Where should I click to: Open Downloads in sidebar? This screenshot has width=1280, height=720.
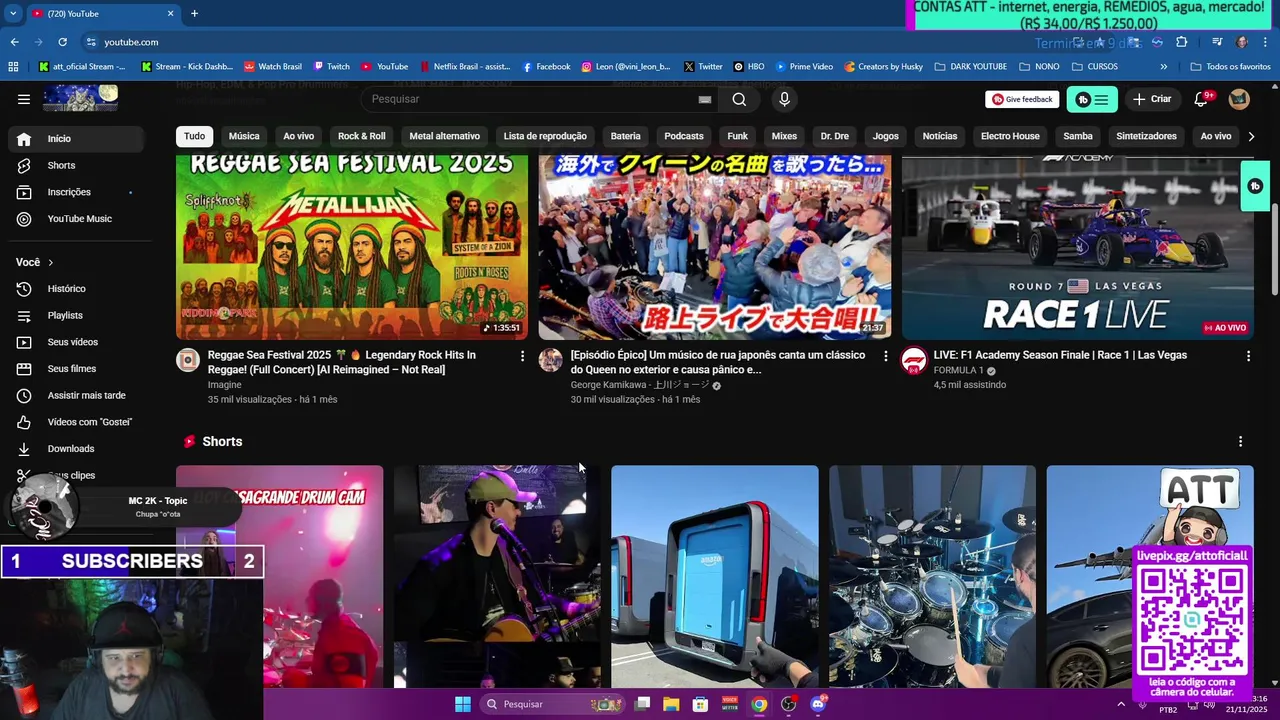pos(74,449)
